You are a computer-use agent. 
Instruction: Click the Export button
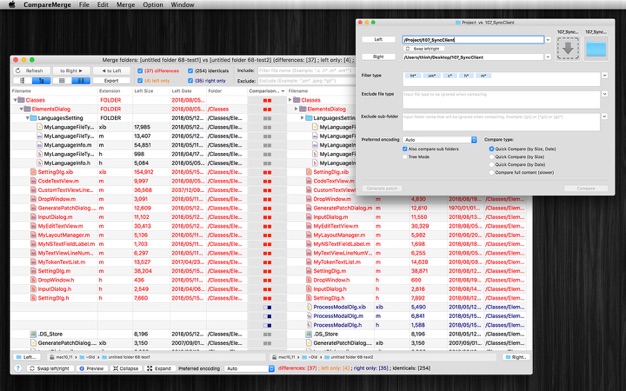pos(111,80)
